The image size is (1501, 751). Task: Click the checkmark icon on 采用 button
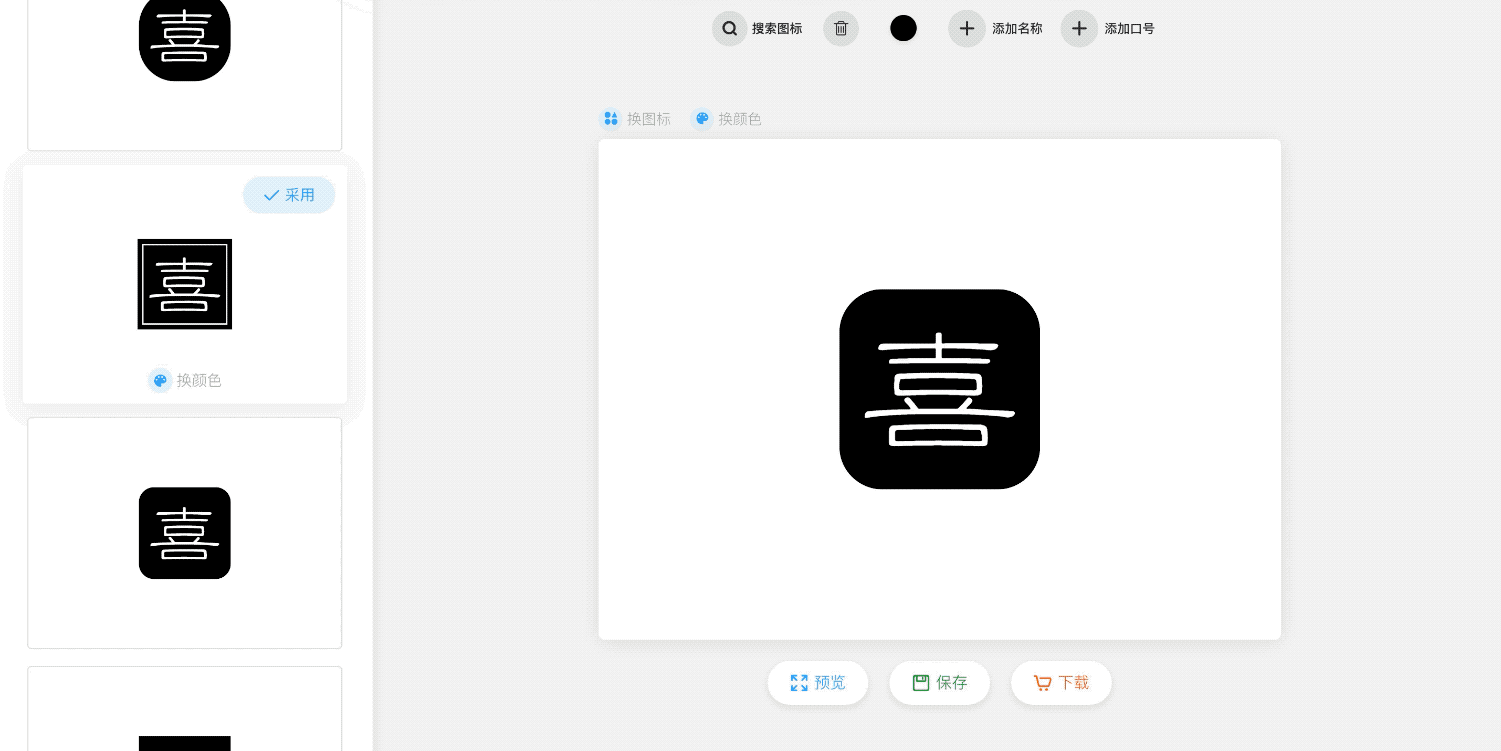(271, 195)
